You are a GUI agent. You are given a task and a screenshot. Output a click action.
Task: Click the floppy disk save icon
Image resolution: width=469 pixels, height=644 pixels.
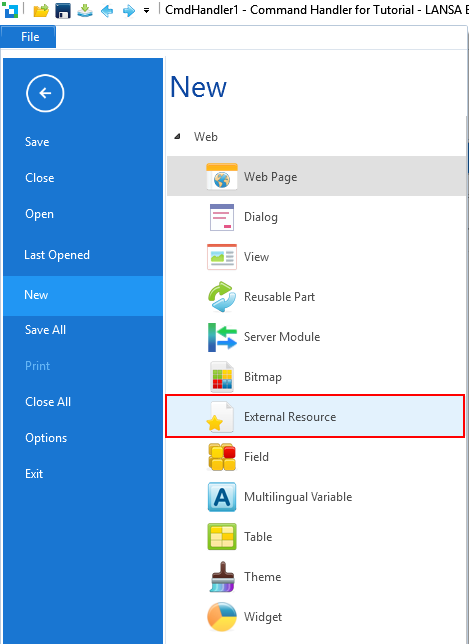62,11
